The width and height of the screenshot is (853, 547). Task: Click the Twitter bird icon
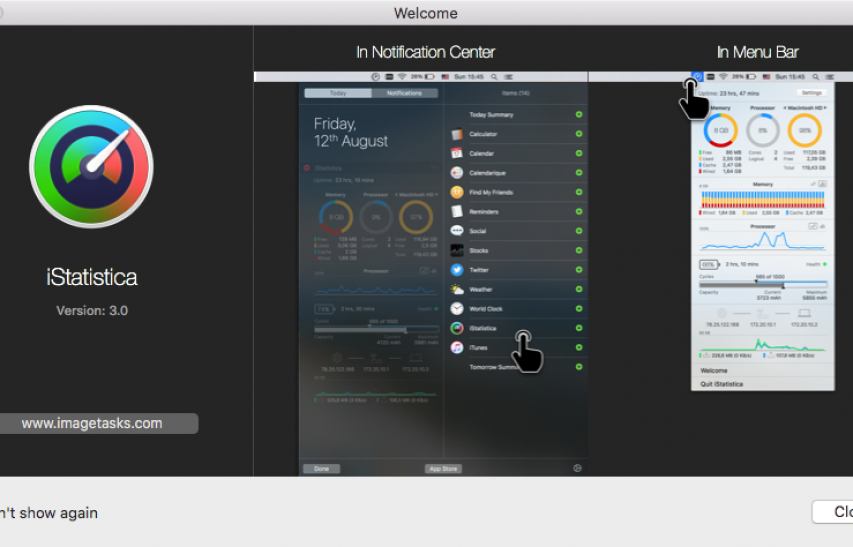tap(457, 270)
